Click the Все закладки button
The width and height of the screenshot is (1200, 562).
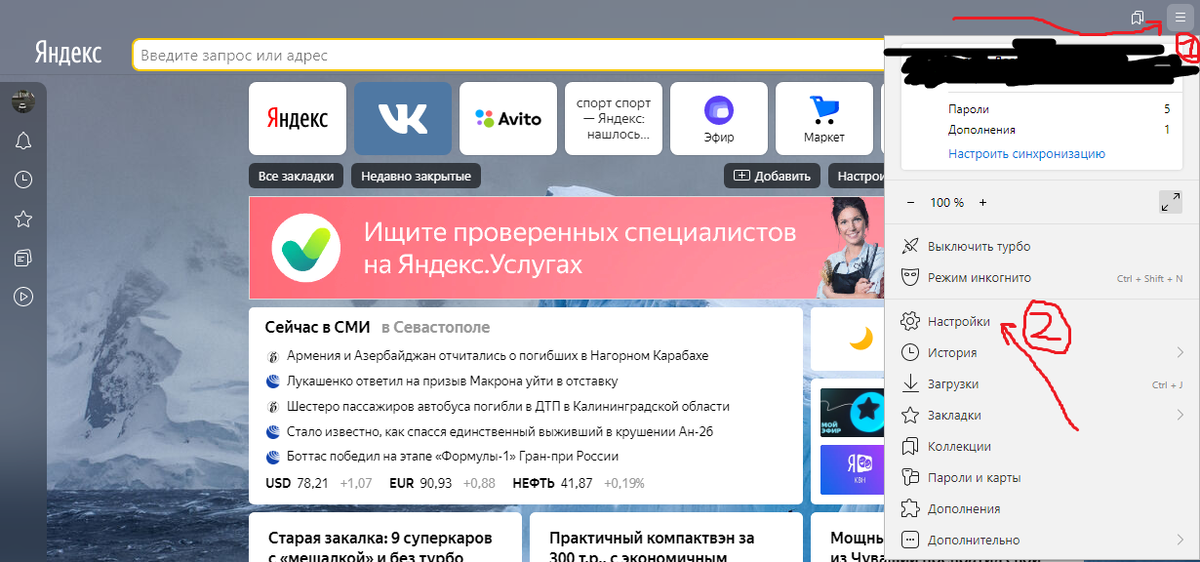296,176
